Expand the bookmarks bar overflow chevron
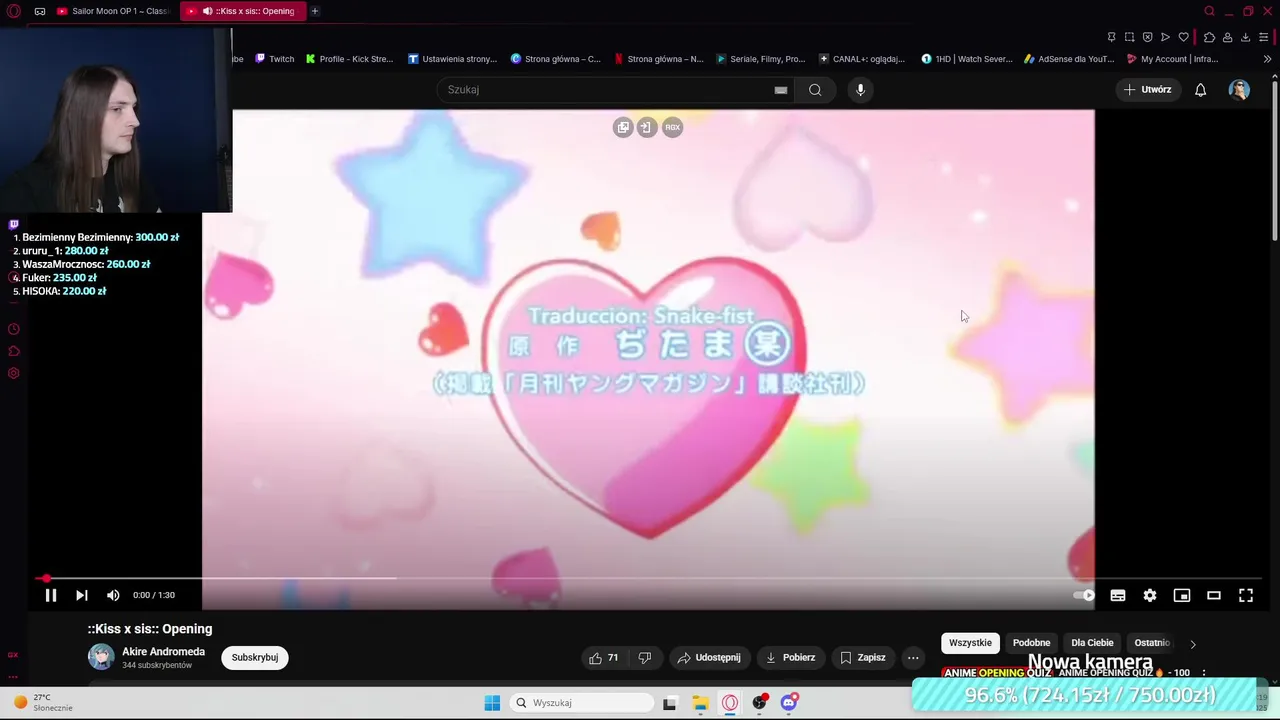This screenshot has width=1280, height=720. click(x=1267, y=59)
